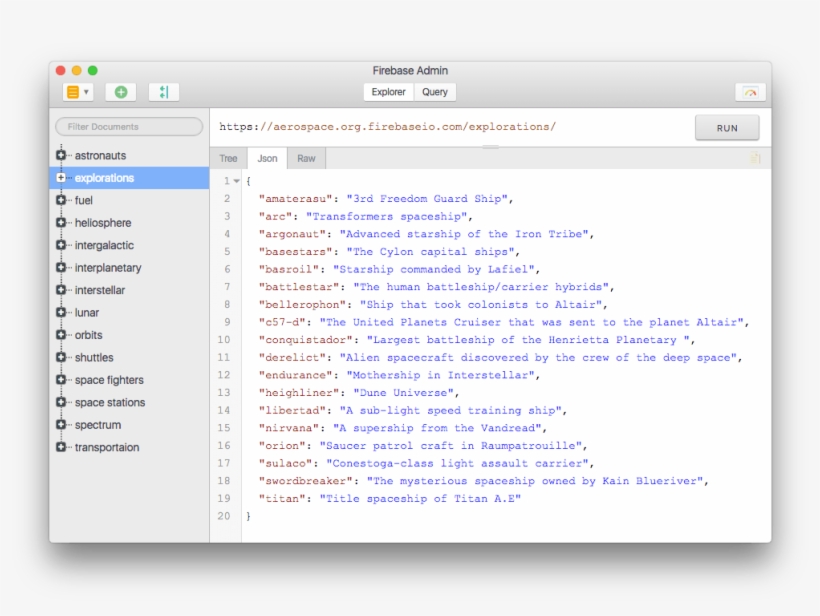Click the "derelict" key on line 11
This screenshot has width=820, height=616.
(292, 358)
